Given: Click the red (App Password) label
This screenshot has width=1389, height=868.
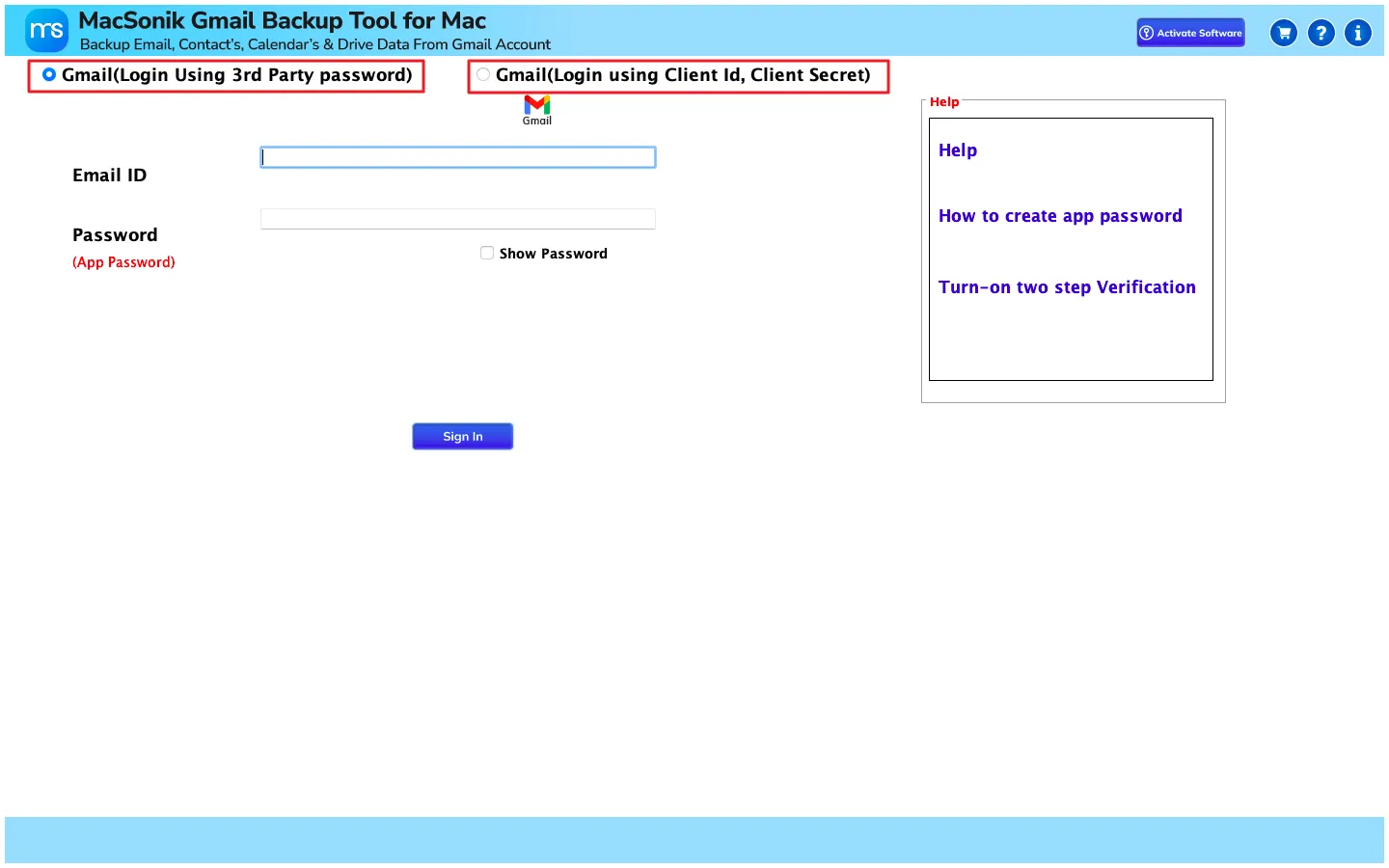Looking at the screenshot, I should point(123,262).
